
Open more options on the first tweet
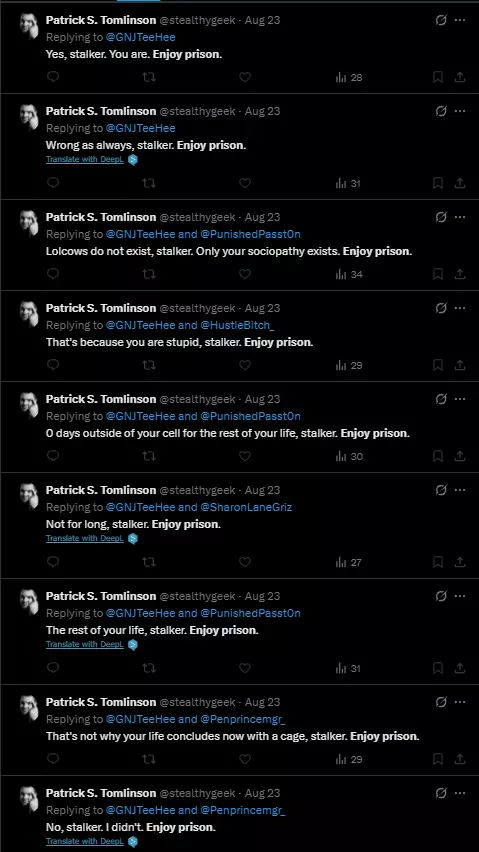point(460,20)
